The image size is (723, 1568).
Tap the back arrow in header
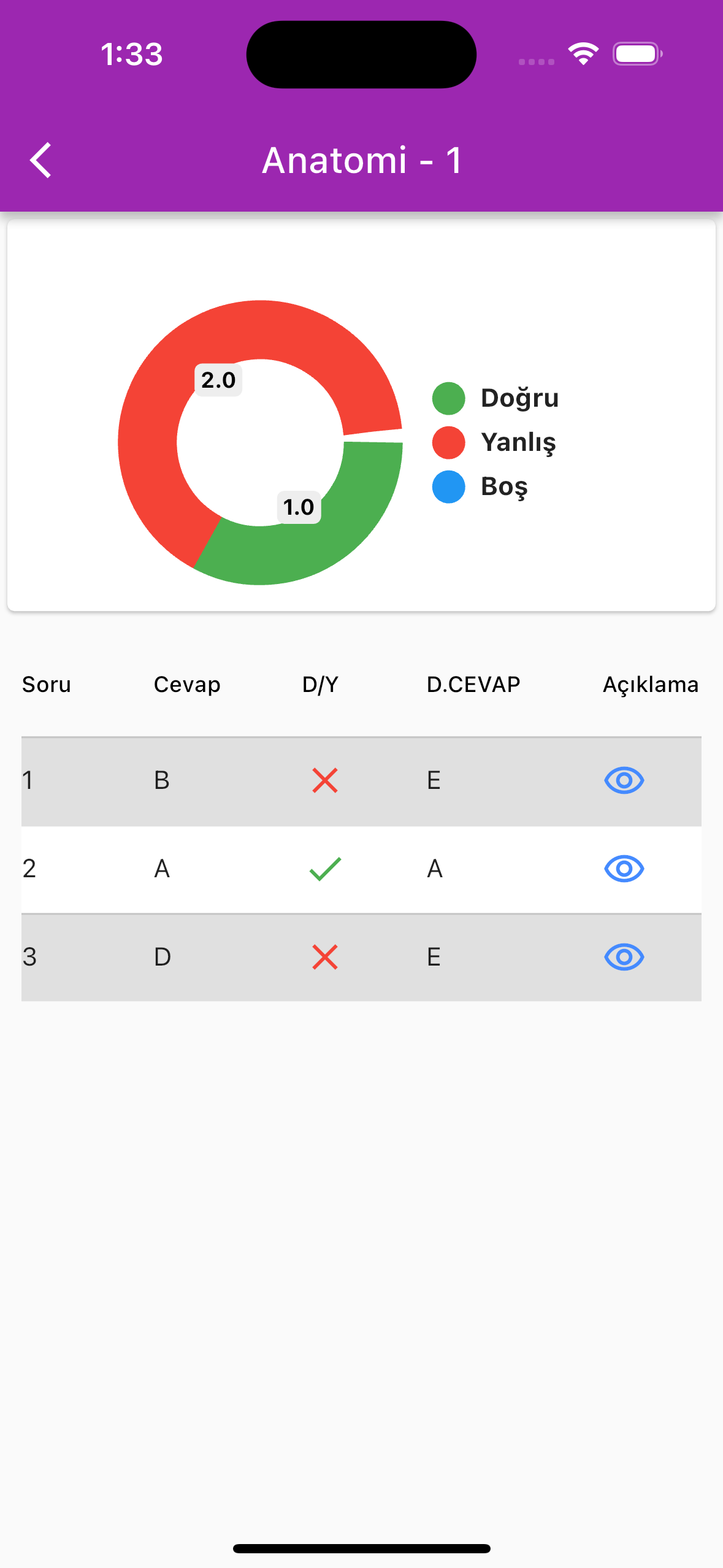tap(40, 161)
